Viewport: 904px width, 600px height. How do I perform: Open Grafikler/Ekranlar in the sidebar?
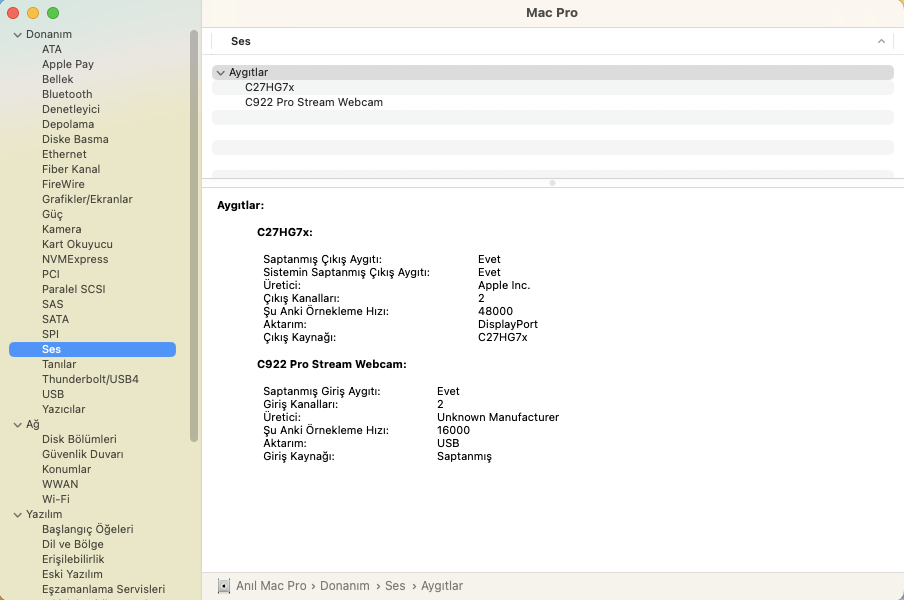(87, 199)
